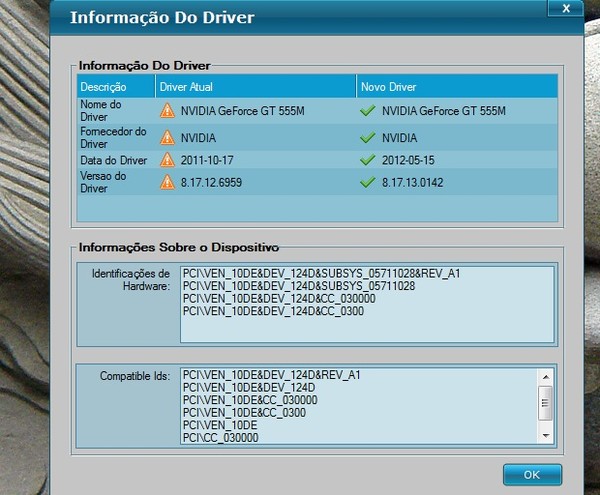
Task: Click green checkmark next to 2012-05-15
Action: tap(367, 160)
